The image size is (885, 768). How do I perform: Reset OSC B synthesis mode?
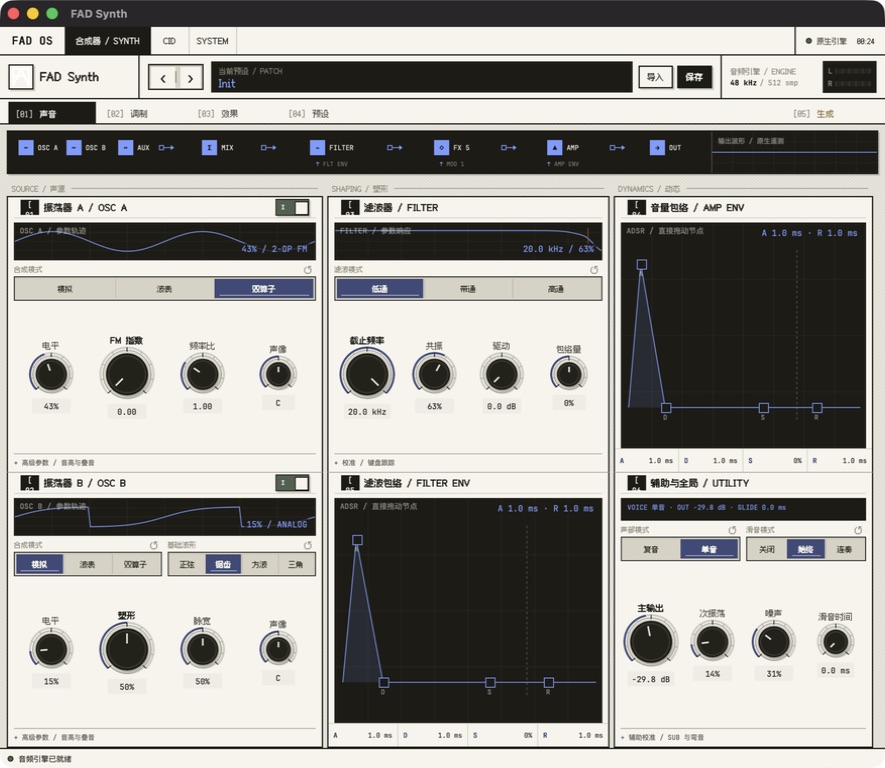pos(154,545)
